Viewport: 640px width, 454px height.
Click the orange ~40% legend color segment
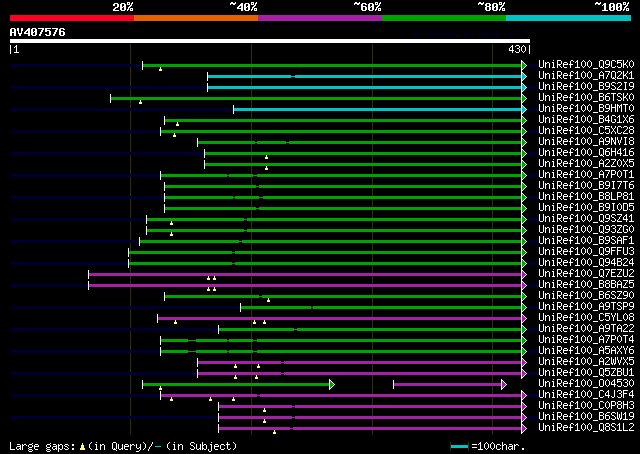(196, 18)
